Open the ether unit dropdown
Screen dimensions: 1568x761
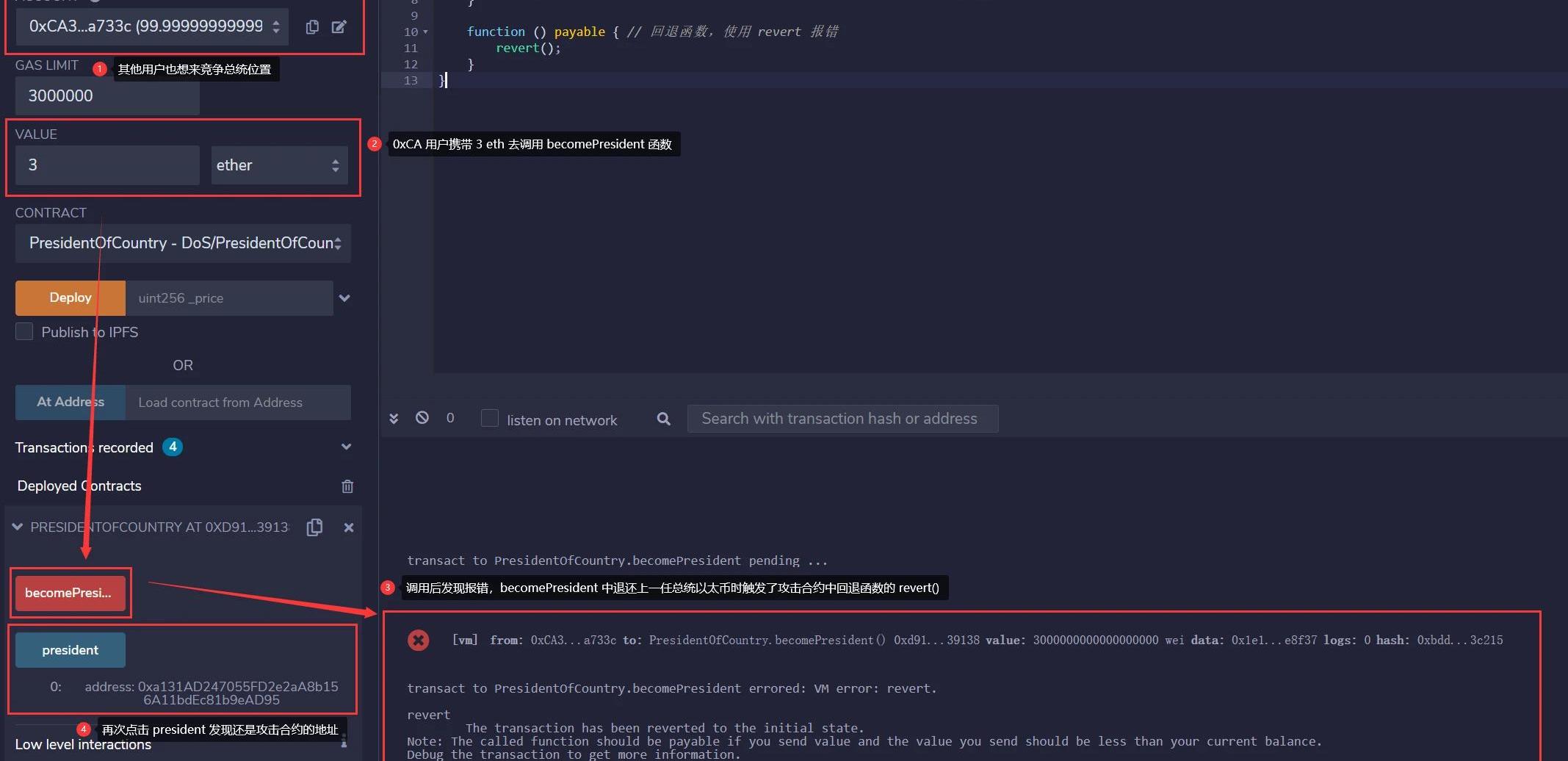pos(278,165)
